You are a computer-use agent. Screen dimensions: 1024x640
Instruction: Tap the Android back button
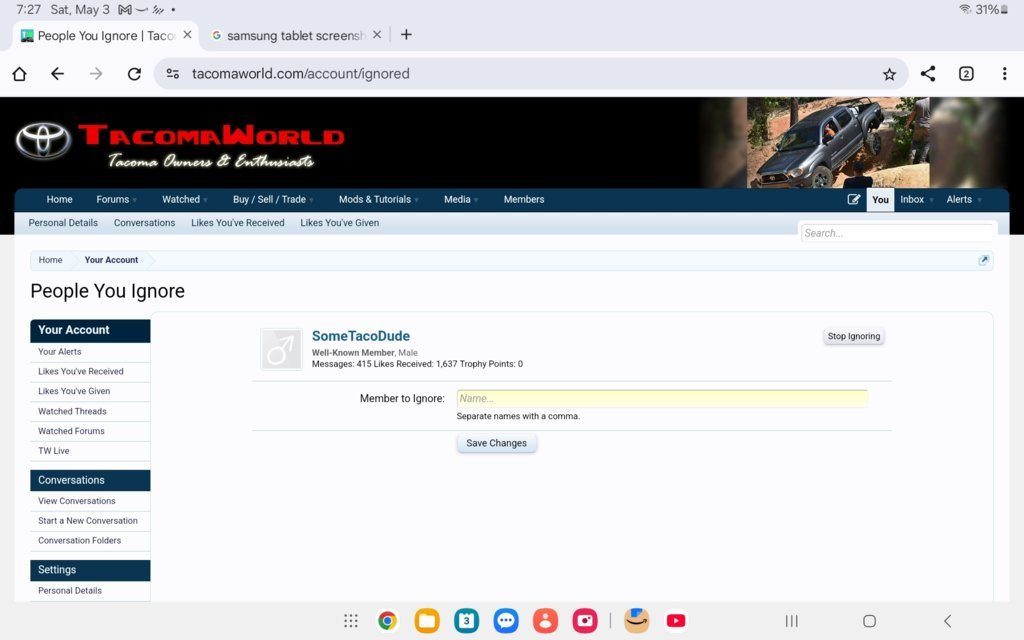pyautogui.click(x=948, y=621)
